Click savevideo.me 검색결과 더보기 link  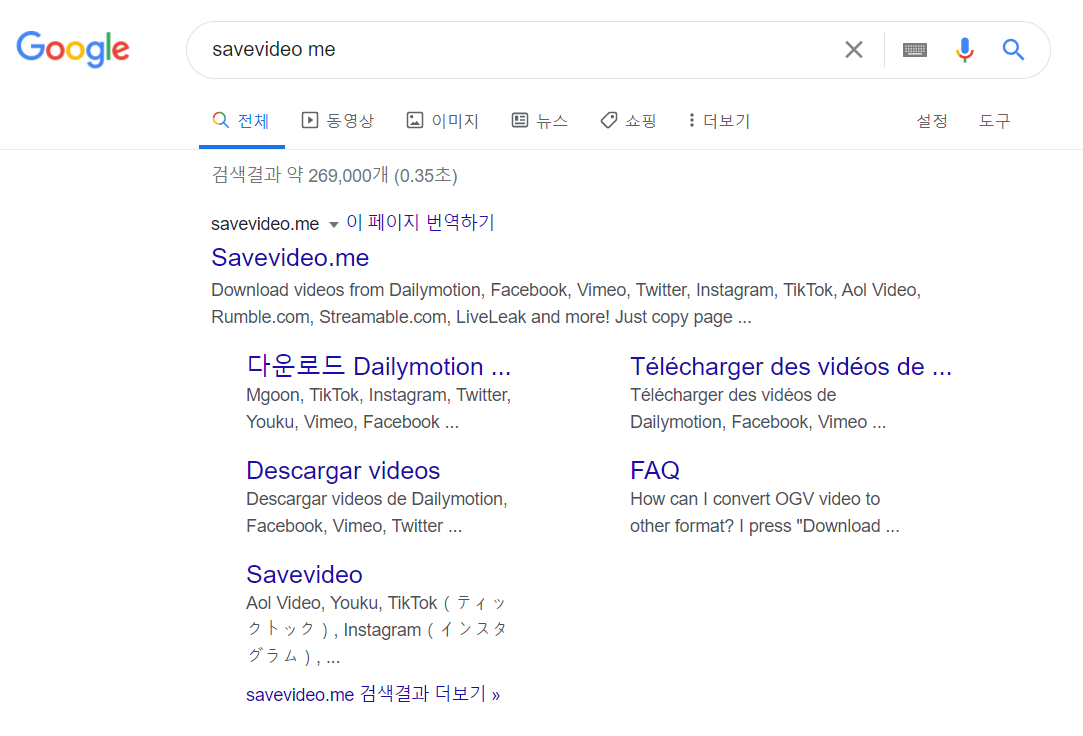[373, 694]
